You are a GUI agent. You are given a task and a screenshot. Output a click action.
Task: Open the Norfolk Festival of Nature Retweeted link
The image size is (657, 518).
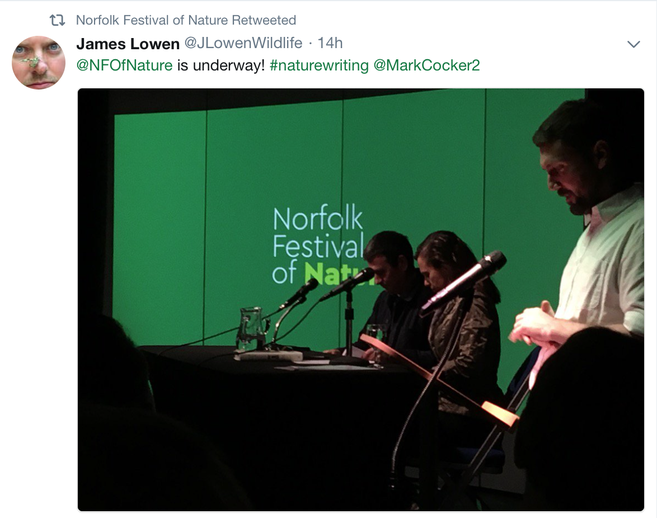[186, 20]
